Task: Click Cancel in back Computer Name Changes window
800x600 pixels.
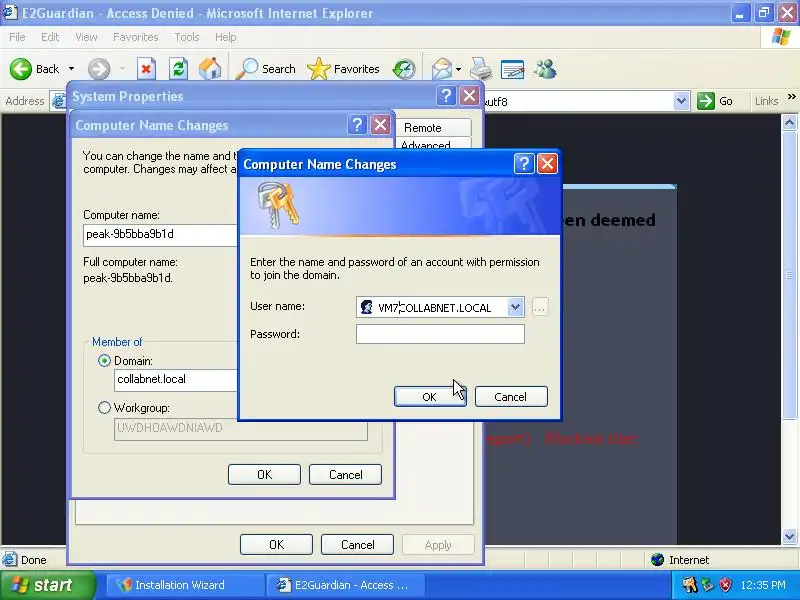Action: [x=345, y=474]
